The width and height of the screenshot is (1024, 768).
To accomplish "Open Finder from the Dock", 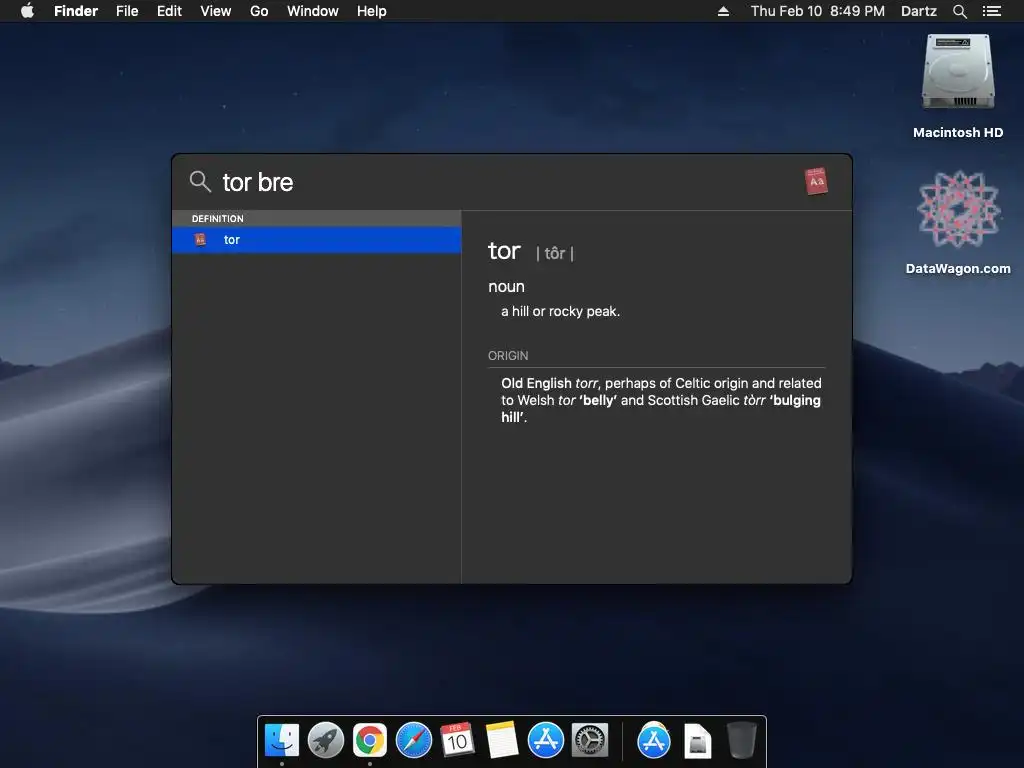I will (282, 741).
